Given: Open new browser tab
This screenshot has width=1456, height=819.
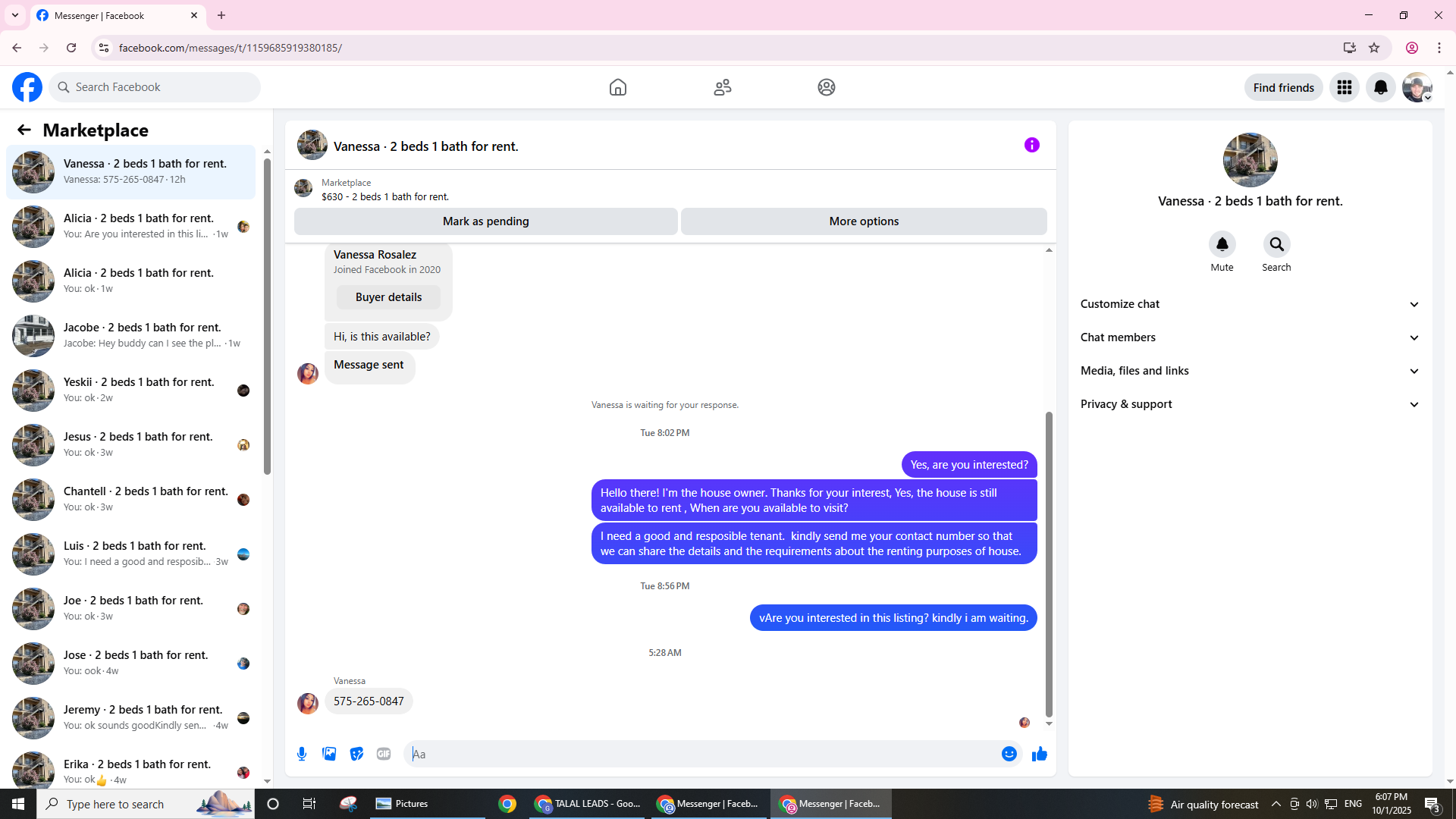Looking at the screenshot, I should (221, 15).
